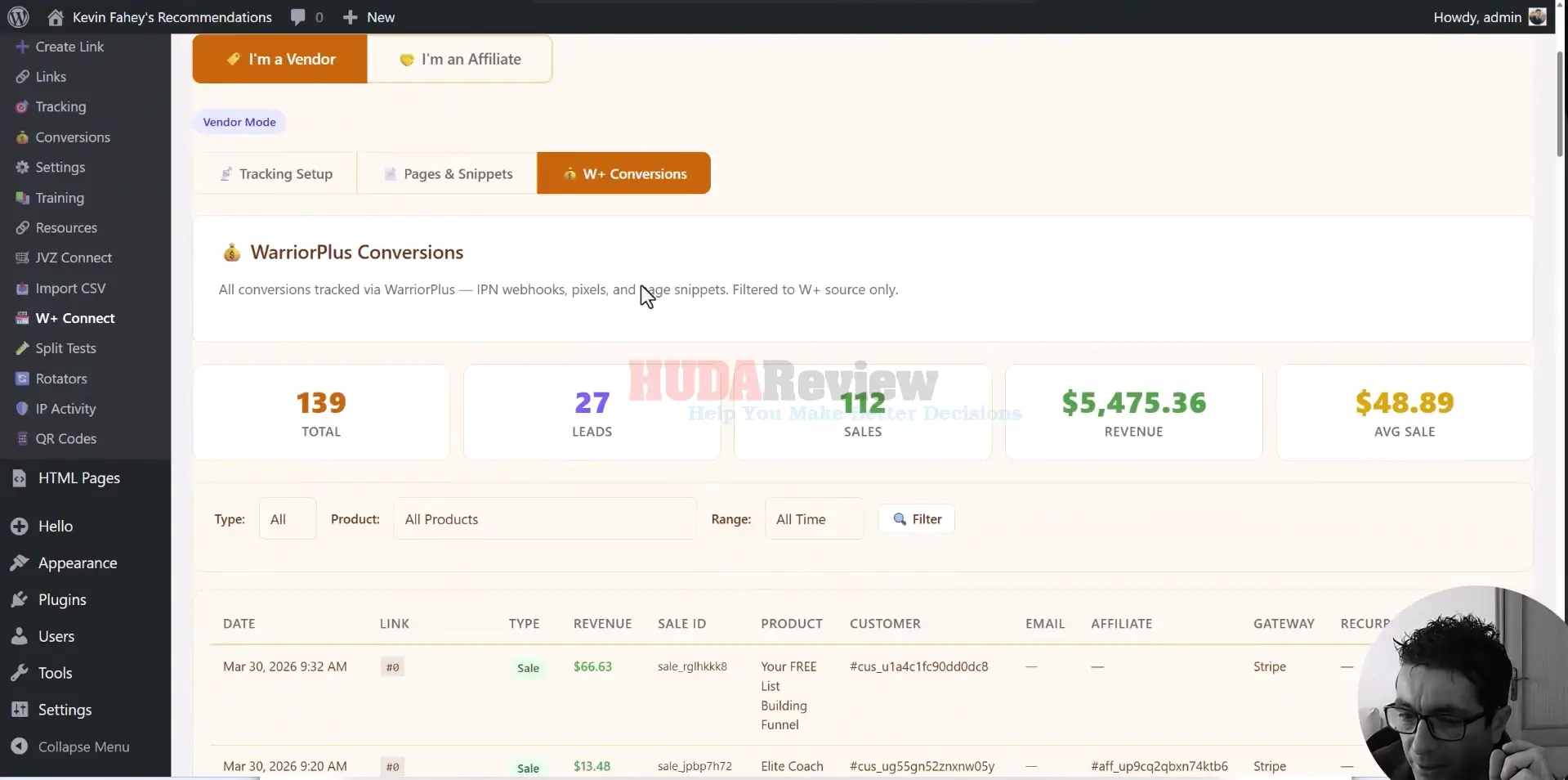
Task: Click the Sale badge in the $66.63 row
Action: pos(528,668)
